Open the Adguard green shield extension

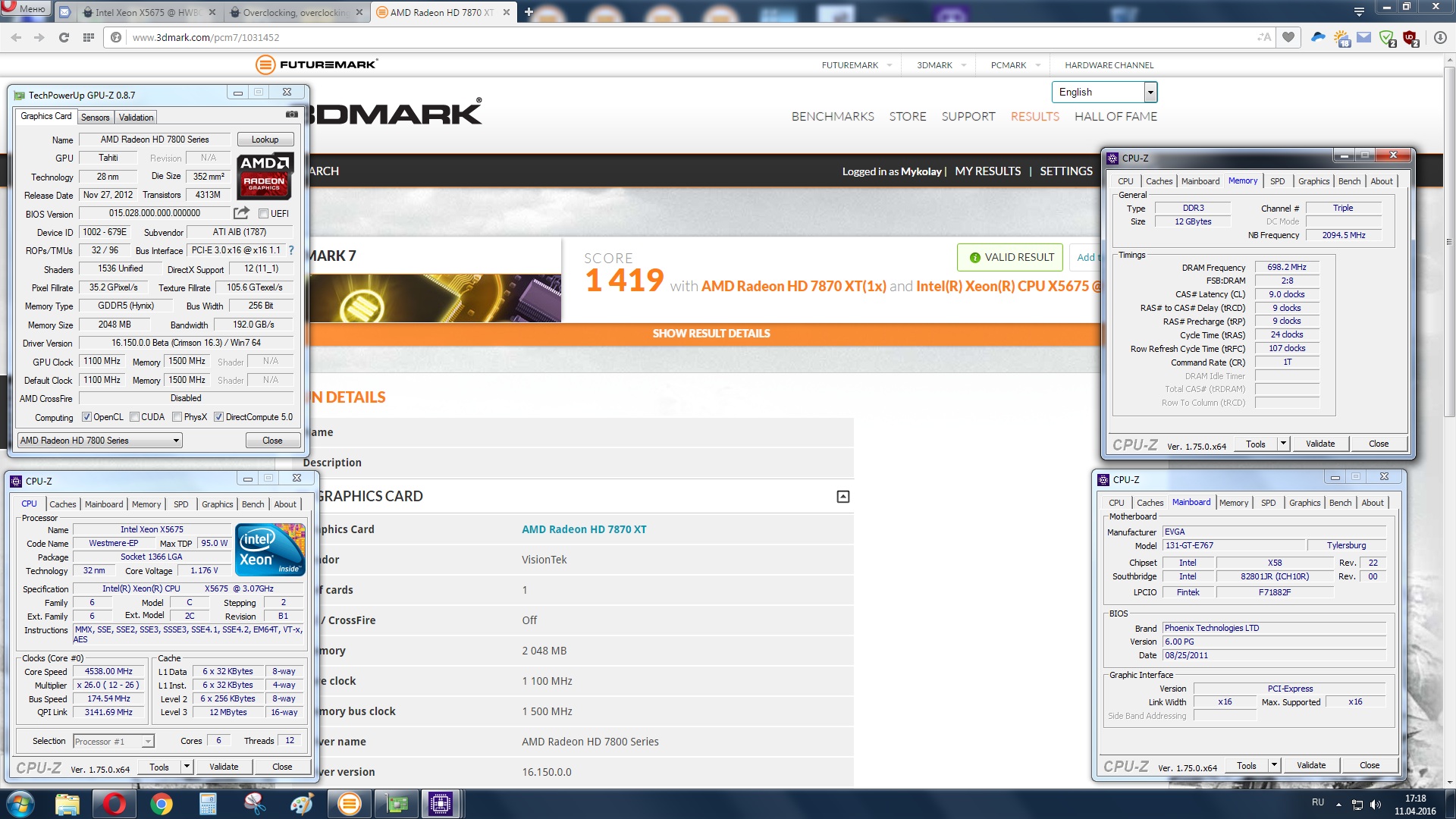(x=1387, y=38)
